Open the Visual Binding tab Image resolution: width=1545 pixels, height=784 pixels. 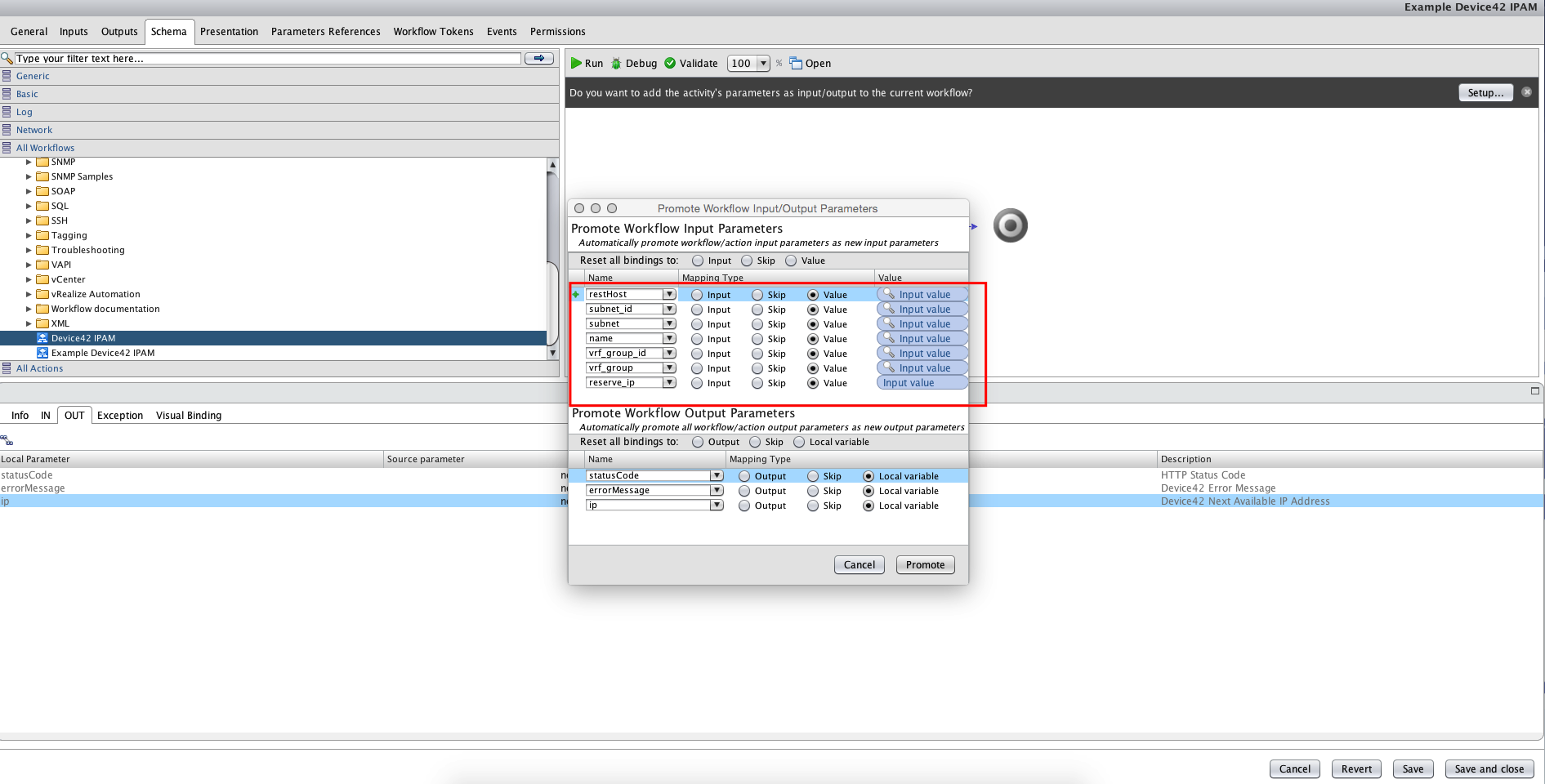pos(189,415)
